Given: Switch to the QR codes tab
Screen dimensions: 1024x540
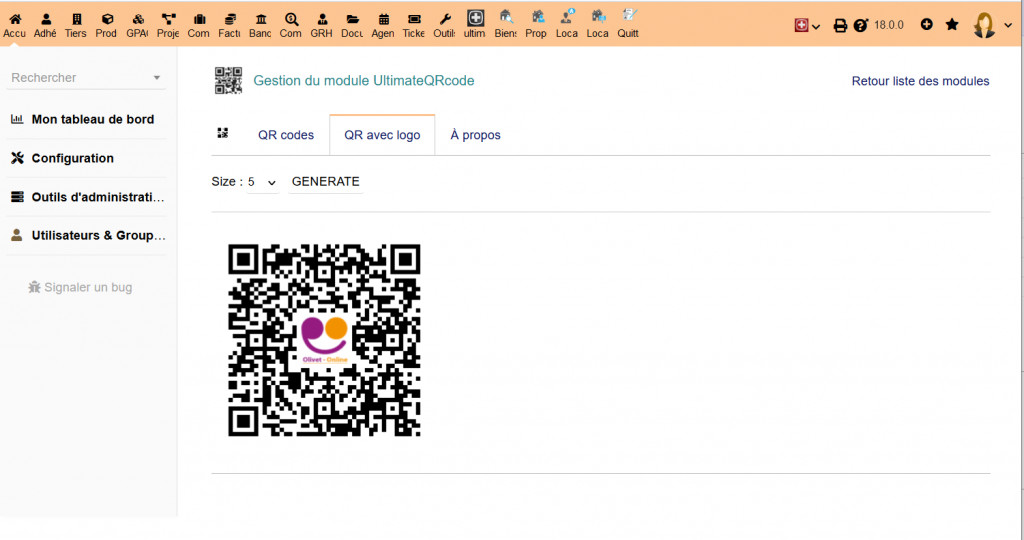Looking at the screenshot, I should pyautogui.click(x=286, y=135).
